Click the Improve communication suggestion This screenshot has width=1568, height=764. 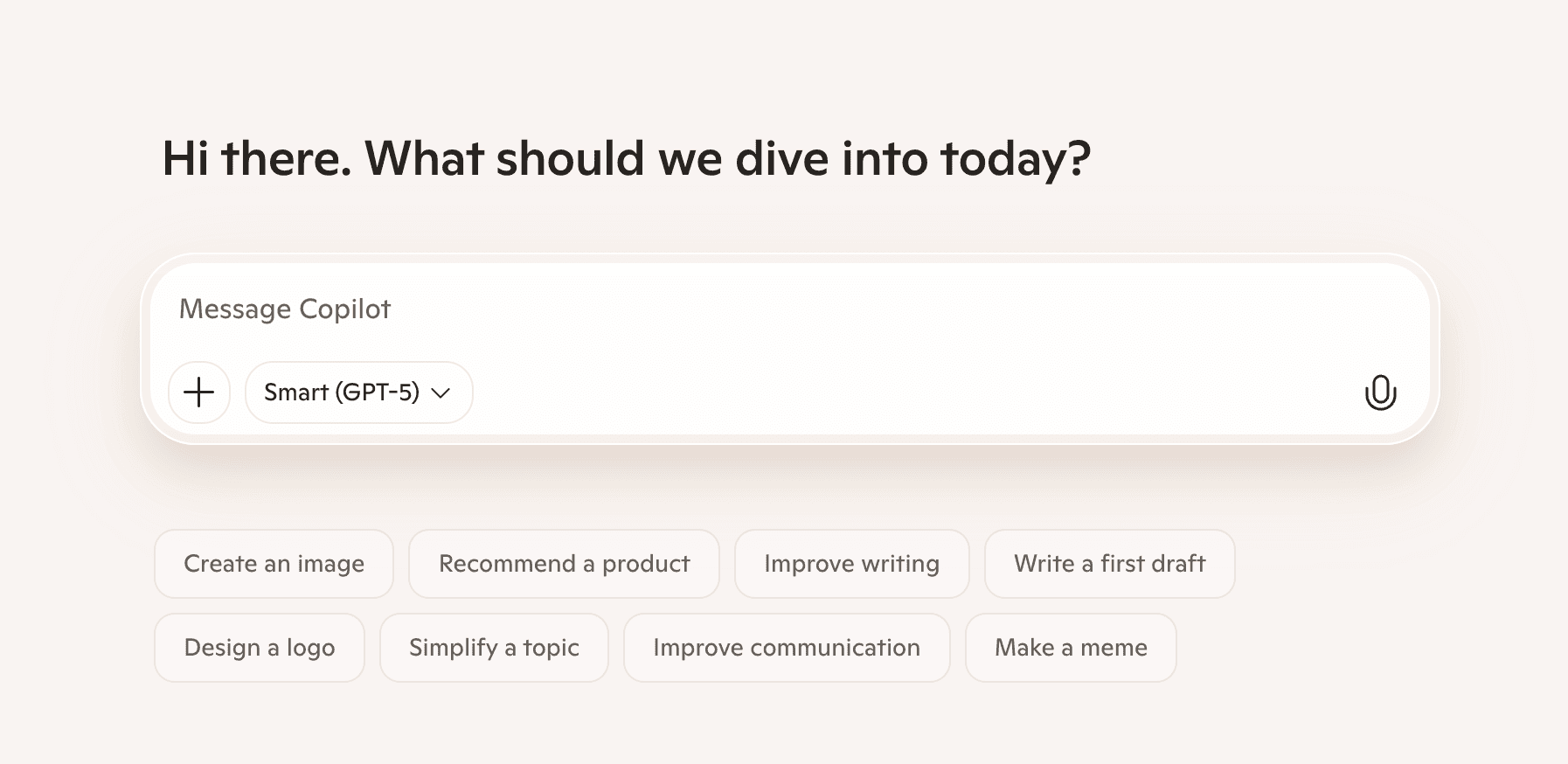coord(786,648)
